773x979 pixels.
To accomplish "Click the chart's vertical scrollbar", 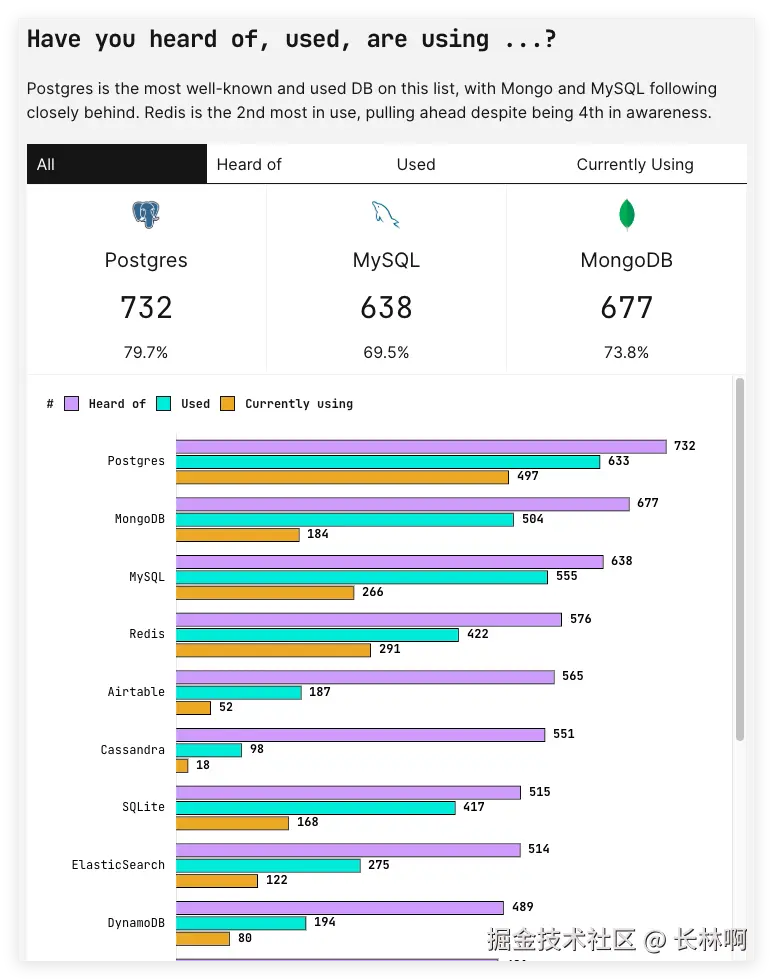I will 740,560.
